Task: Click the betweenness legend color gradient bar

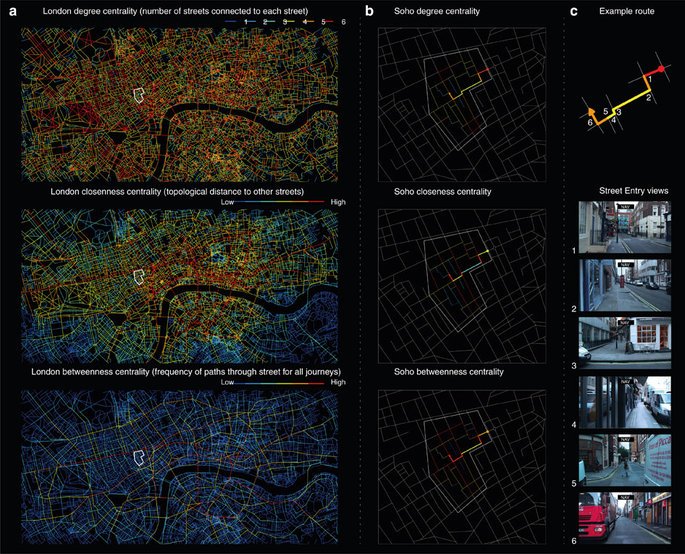Action: 282,382
